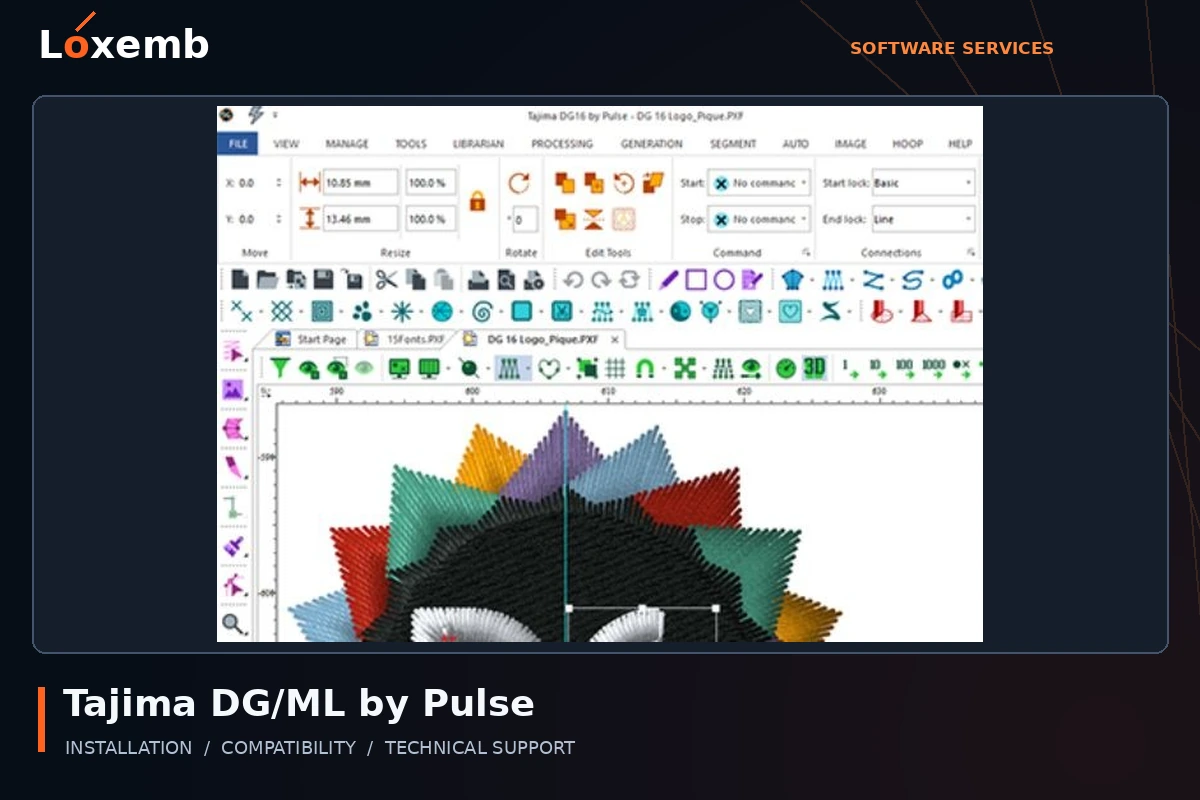Click the green speedometer gauge icon

pyautogui.click(x=786, y=368)
